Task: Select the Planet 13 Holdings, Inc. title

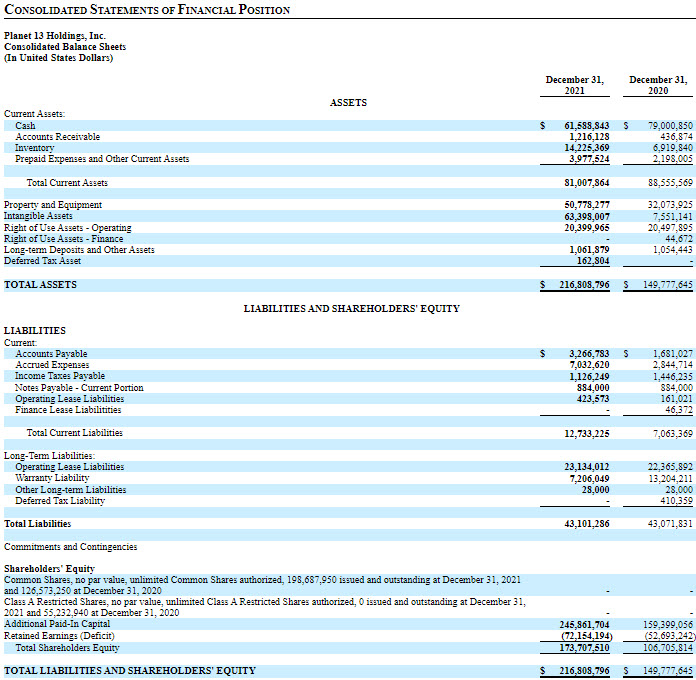Action: (55, 36)
